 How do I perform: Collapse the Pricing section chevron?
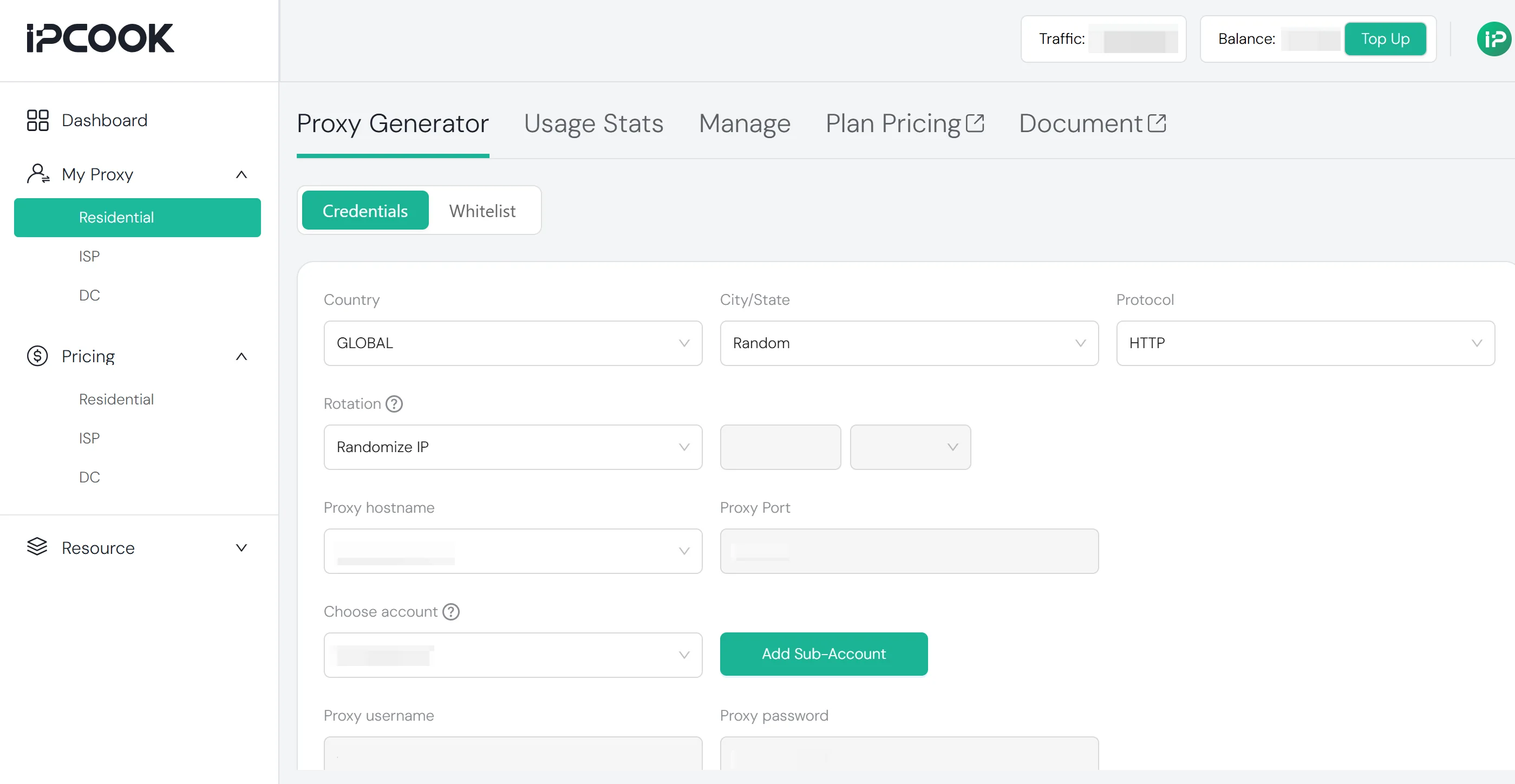click(x=241, y=356)
